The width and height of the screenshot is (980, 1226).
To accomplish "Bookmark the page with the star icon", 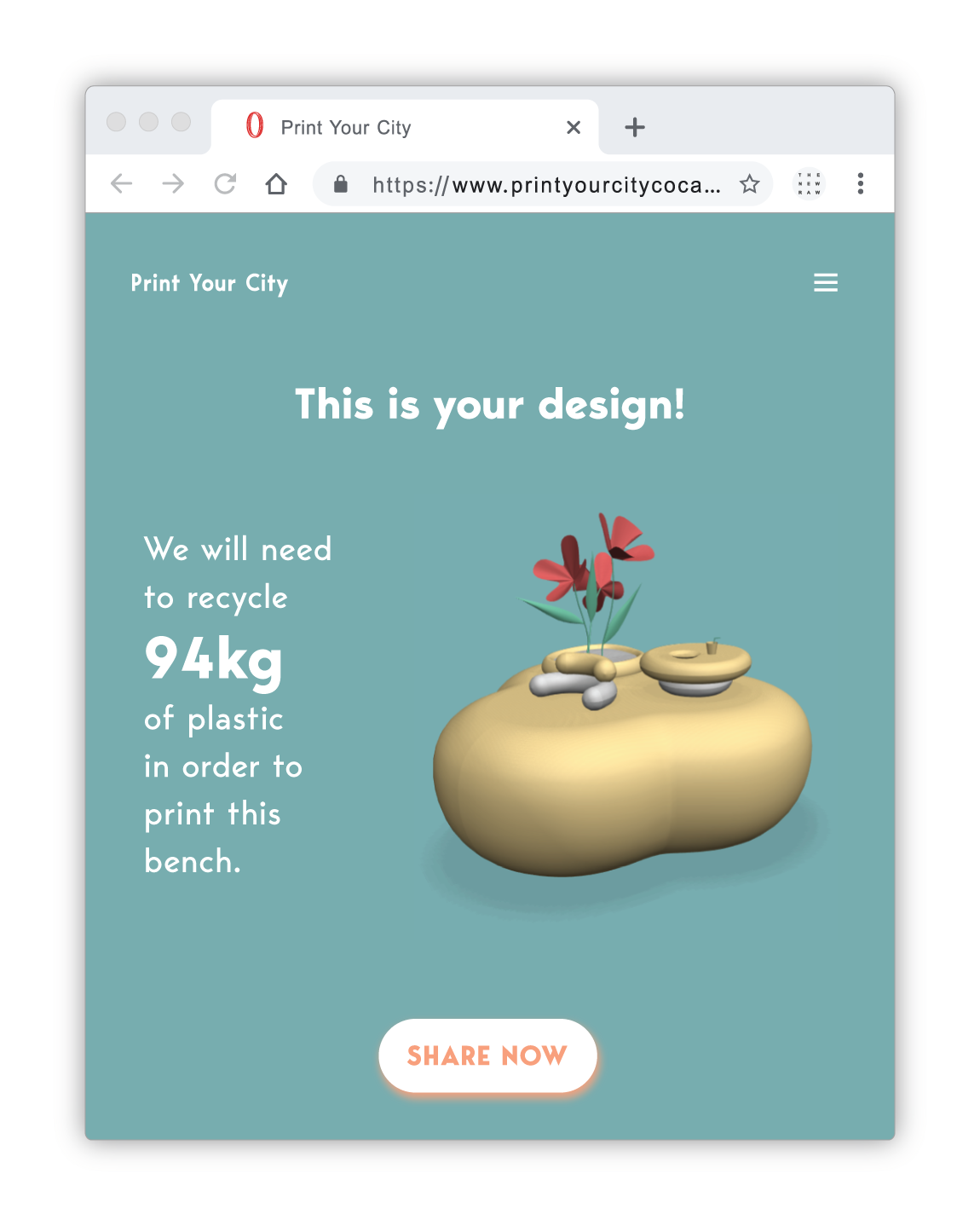I will click(x=749, y=183).
